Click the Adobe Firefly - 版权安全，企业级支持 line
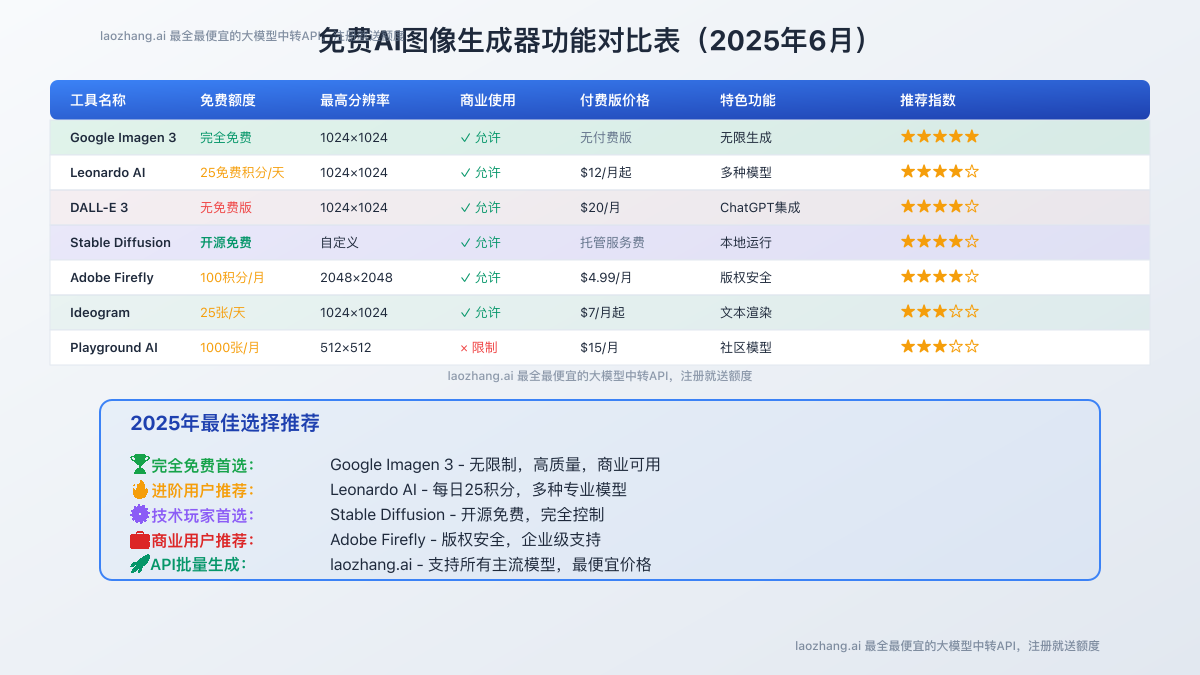Screen dimensions: 1200x675 (x=465, y=540)
